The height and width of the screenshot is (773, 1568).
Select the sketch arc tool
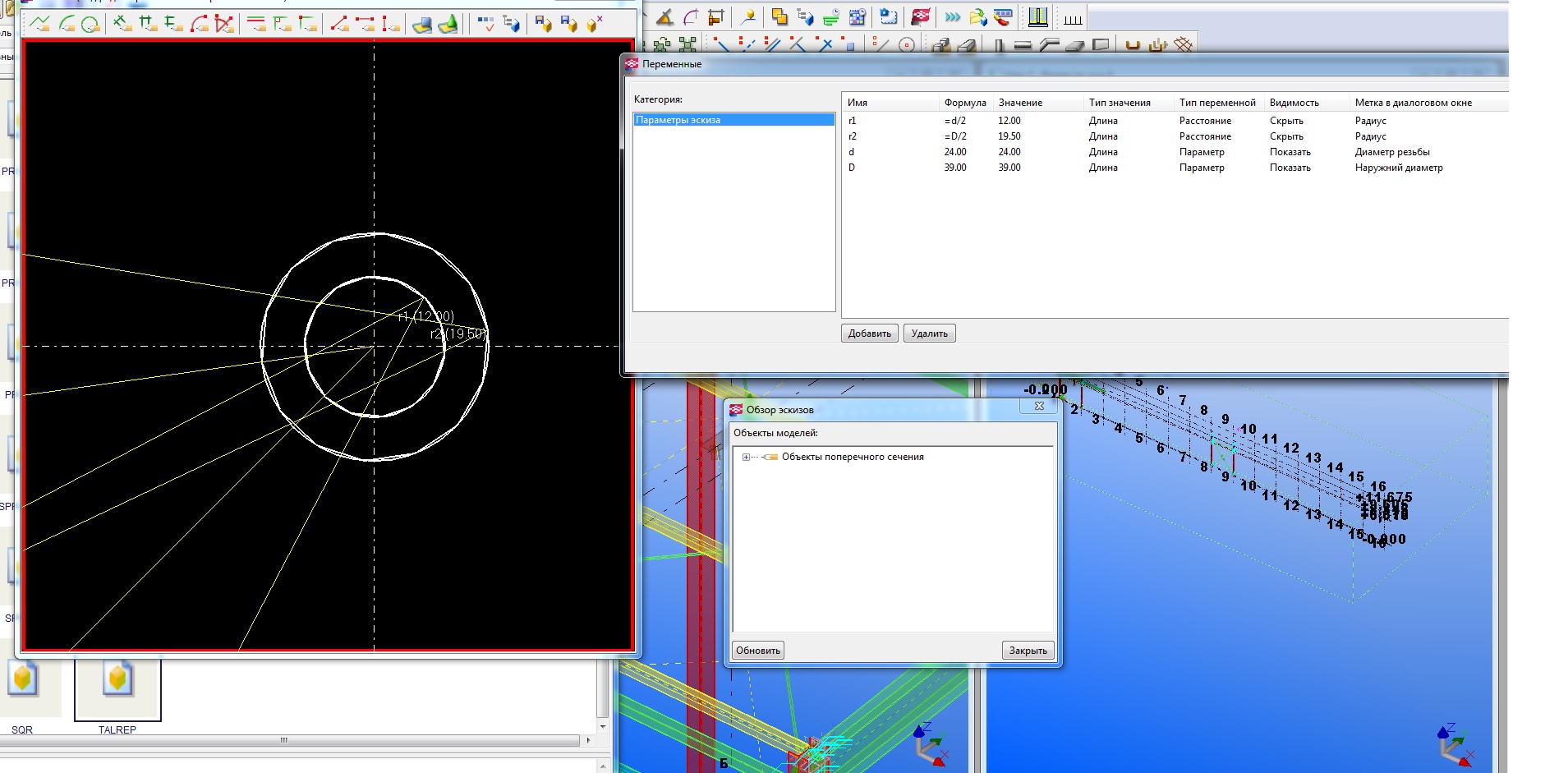(66, 24)
